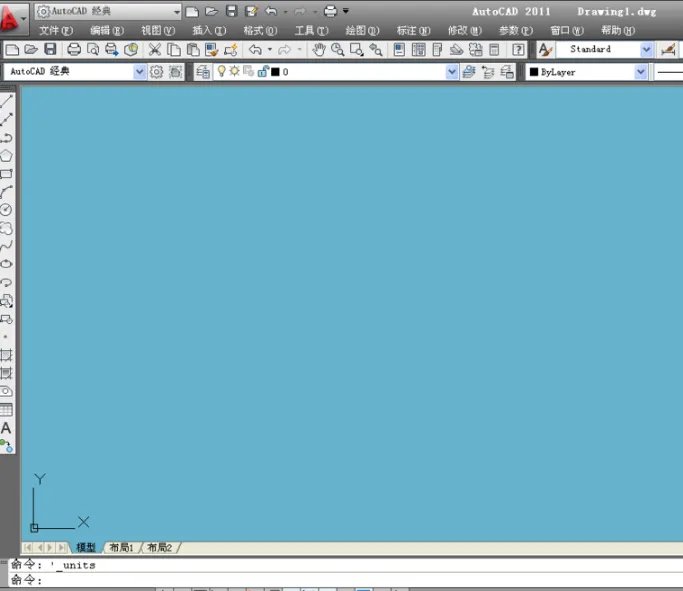Select the Rectangle draw tool
Viewport: 683px width, 591px height.
coord(7,173)
